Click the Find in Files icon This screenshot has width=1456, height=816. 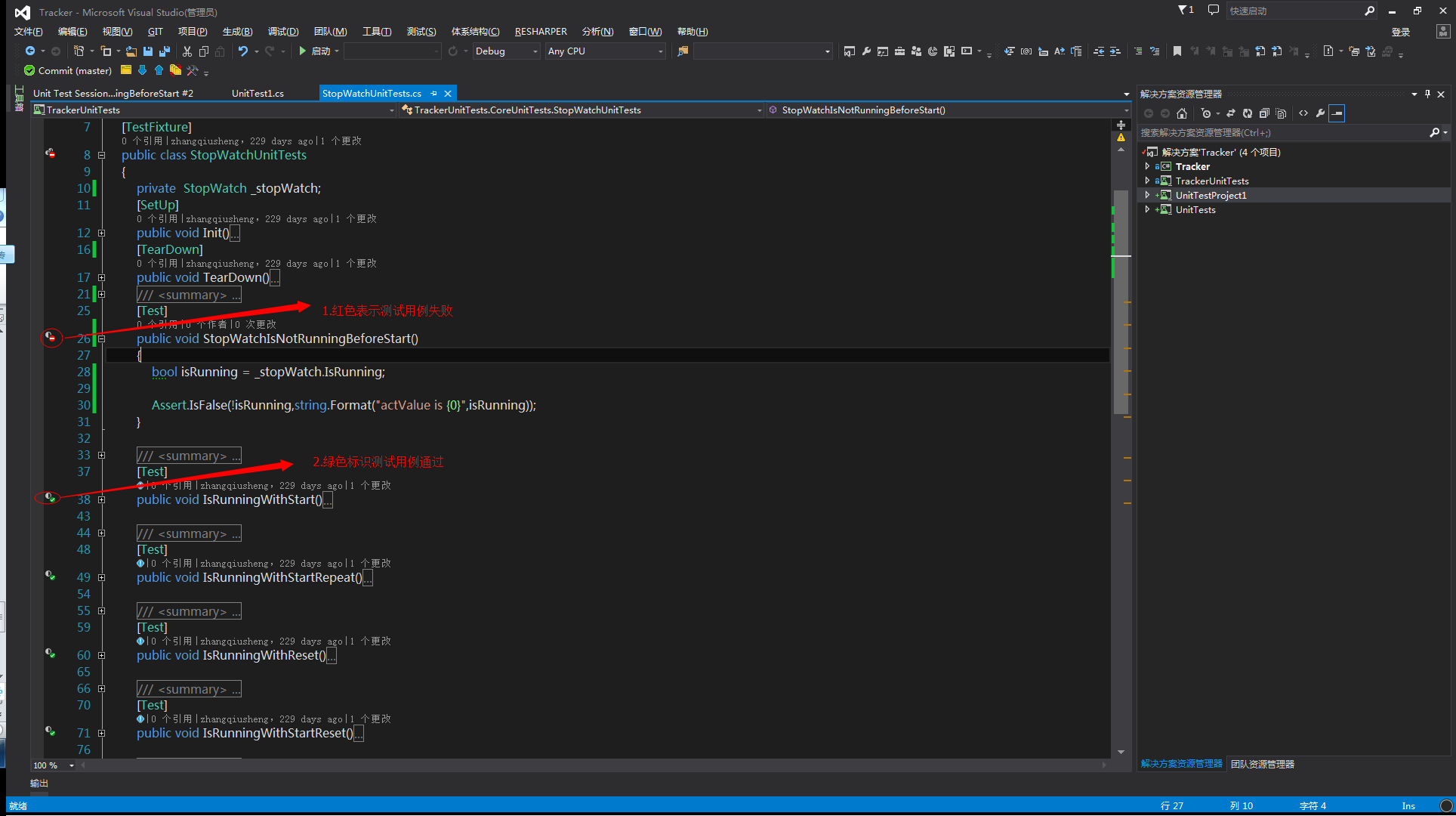[x=683, y=51]
